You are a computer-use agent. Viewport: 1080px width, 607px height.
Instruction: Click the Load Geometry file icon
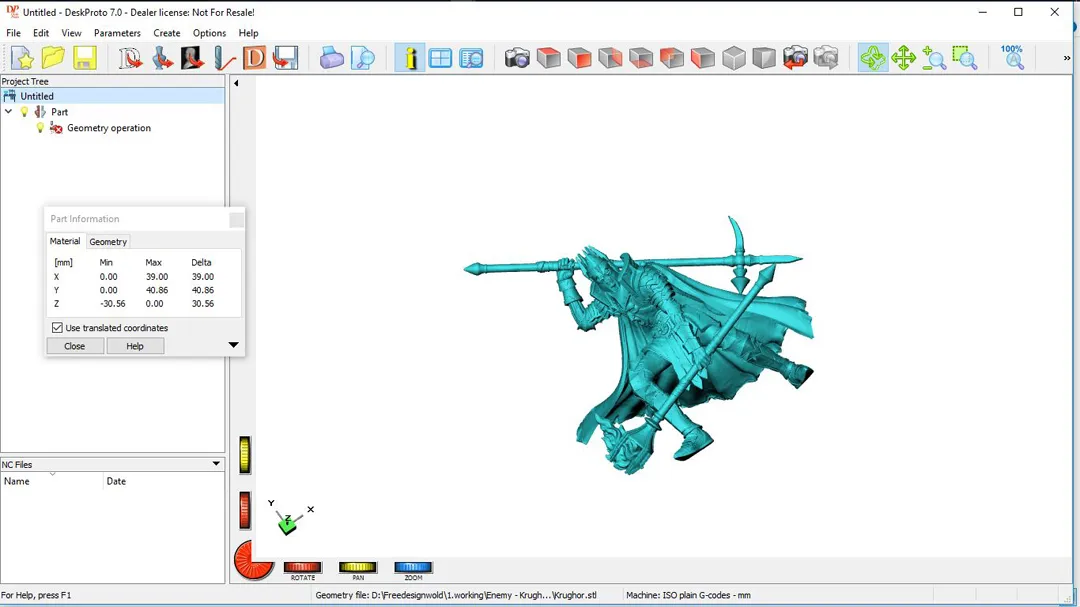[162, 58]
